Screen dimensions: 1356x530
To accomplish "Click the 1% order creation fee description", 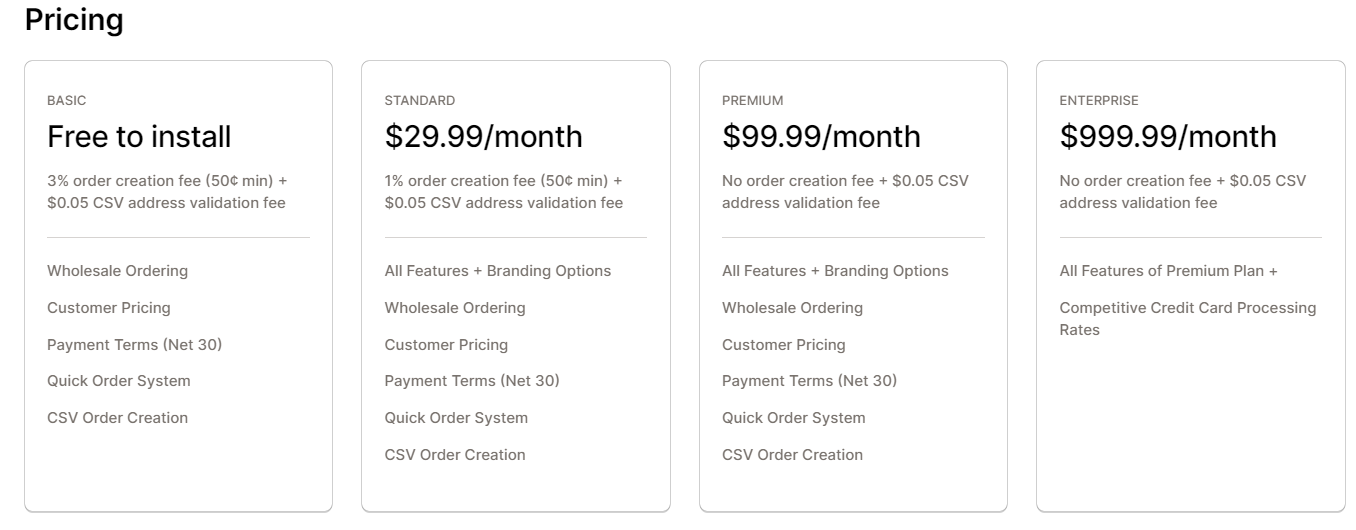I will [x=504, y=192].
